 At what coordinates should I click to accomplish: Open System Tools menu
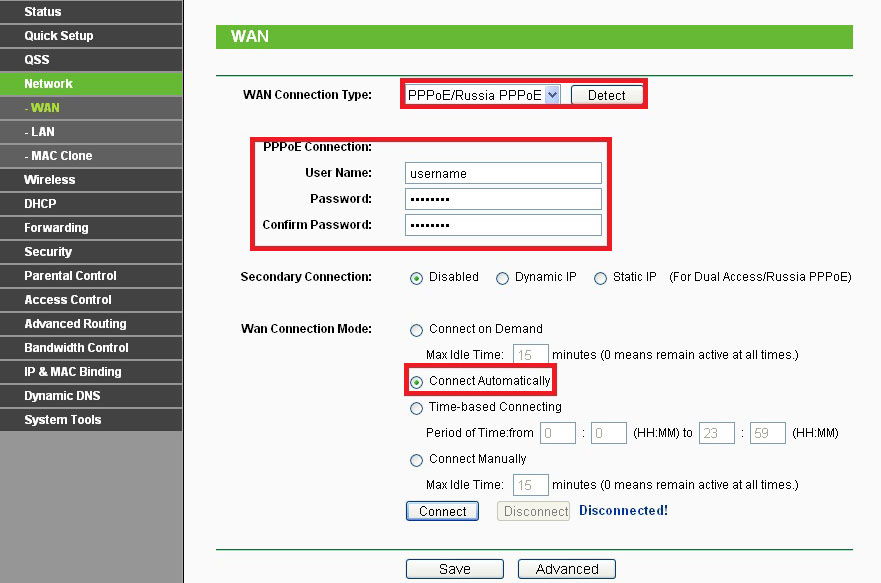[x=91, y=420]
